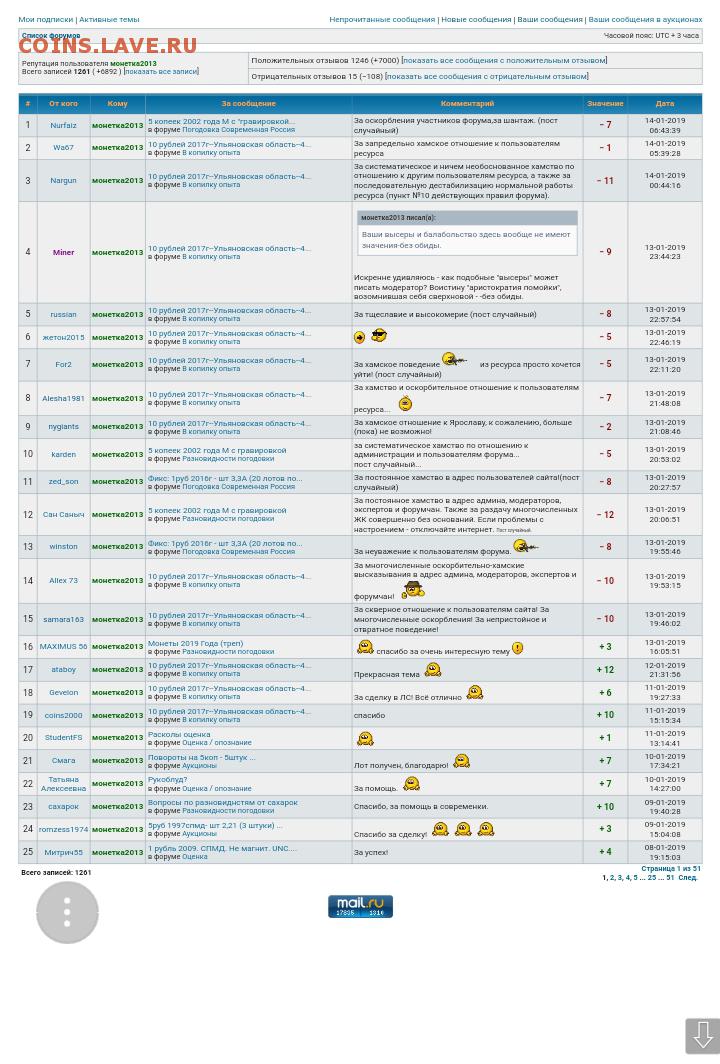
Task: Click the yellow exclamation icon in row 16
Action: pyautogui.click(x=518, y=648)
